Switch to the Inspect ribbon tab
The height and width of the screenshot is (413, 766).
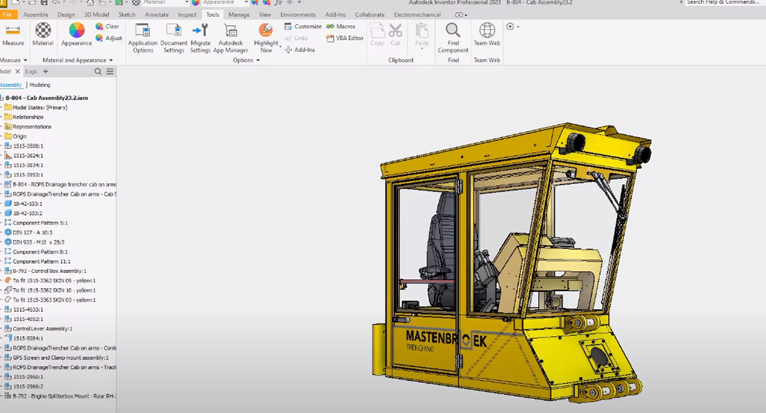click(187, 15)
